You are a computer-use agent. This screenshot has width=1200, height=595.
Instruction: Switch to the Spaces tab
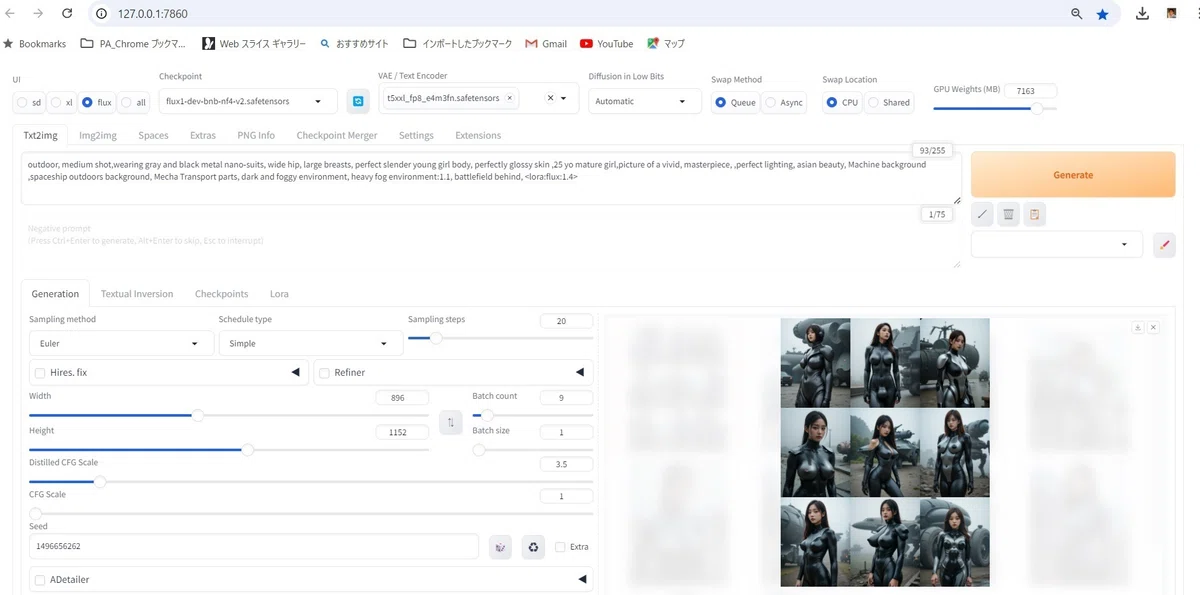[x=153, y=135]
